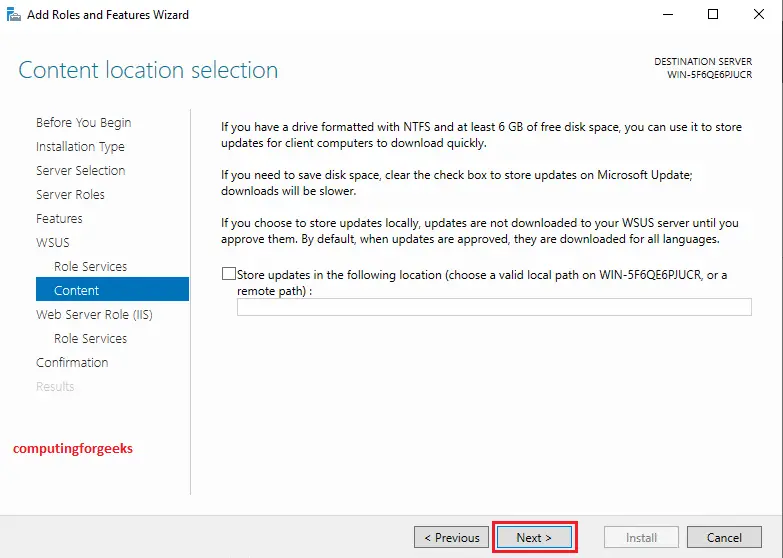Image resolution: width=783 pixels, height=558 pixels.
Task: Minimize the wizard window
Action: click(668, 14)
